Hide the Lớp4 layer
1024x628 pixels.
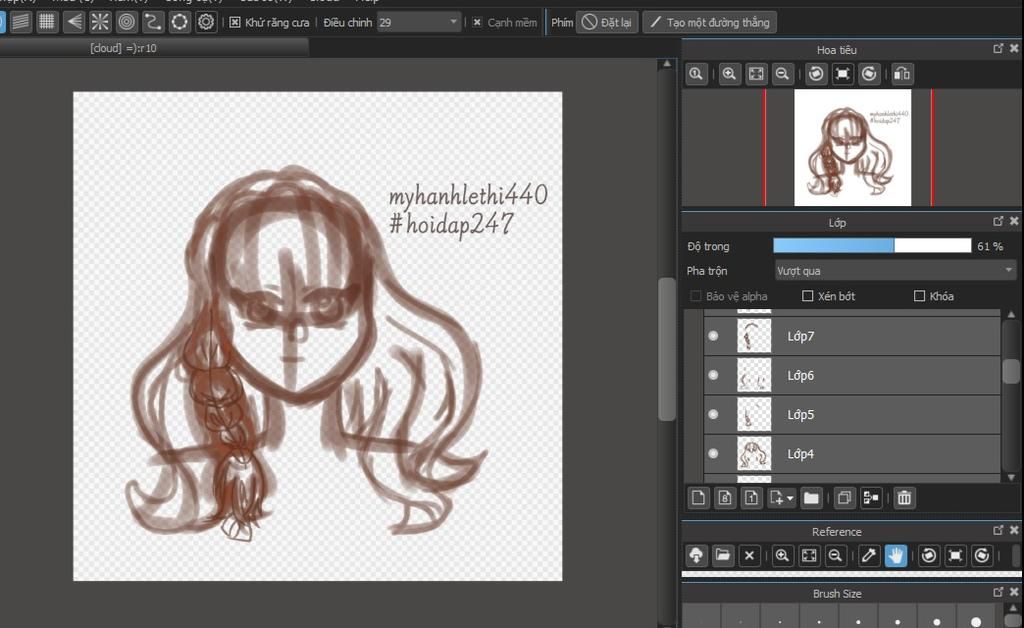(713, 453)
